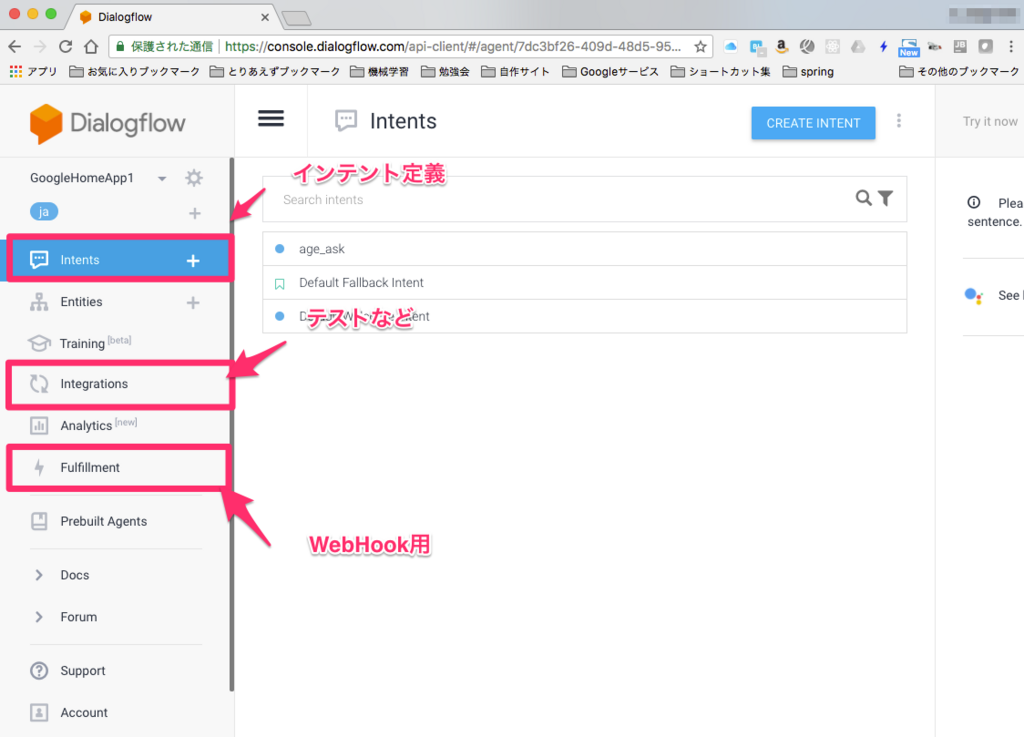This screenshot has height=737, width=1024.
Task: Open 自作サイト bookmark folder
Action: pos(515,71)
